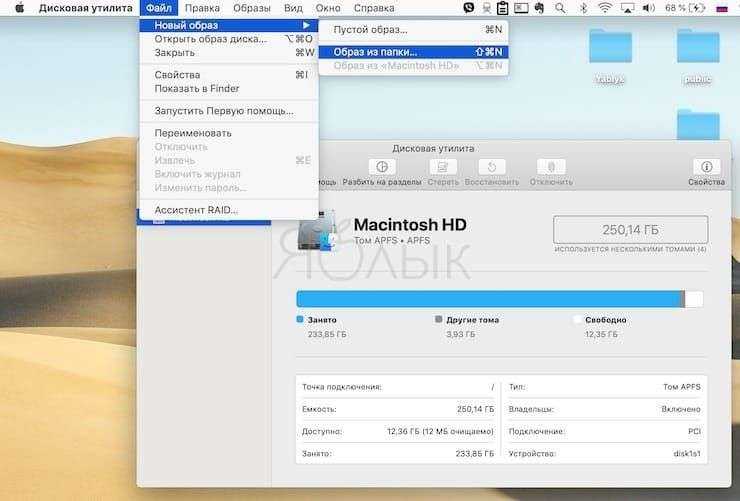Open the AirPlay display menu
Image resolution: width=740 pixels, height=501 pixels.
click(627, 8)
